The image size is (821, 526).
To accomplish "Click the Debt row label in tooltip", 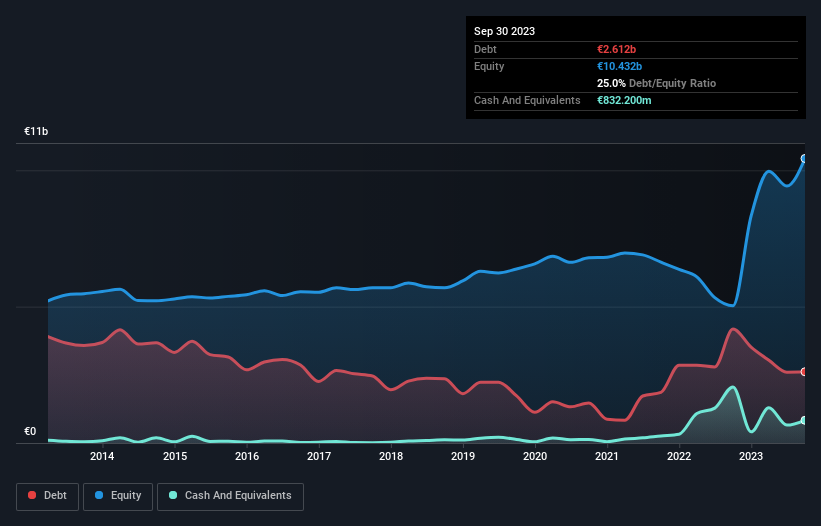I will (485, 49).
